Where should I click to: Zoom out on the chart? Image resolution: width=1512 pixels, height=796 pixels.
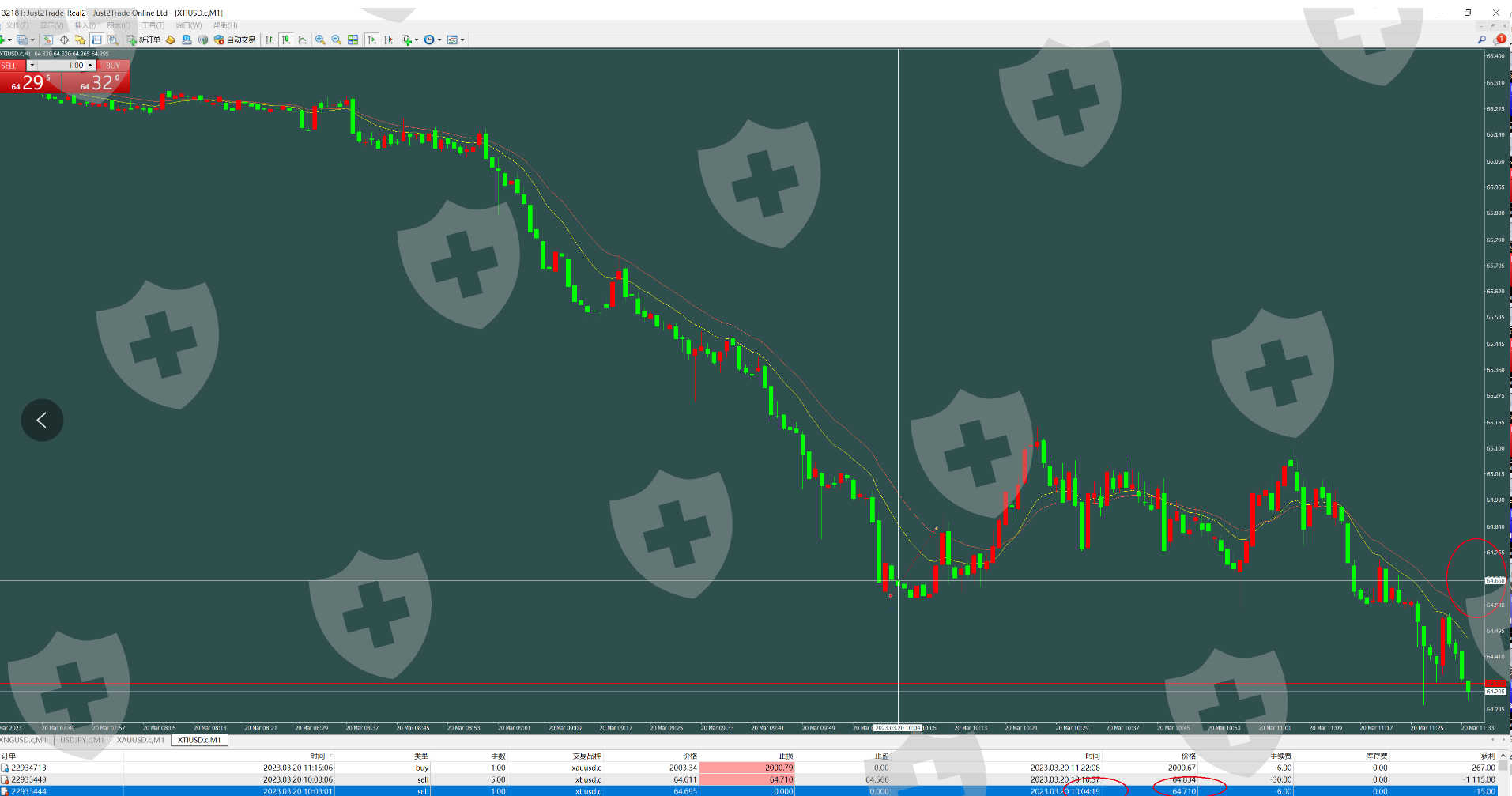pyautogui.click(x=337, y=40)
